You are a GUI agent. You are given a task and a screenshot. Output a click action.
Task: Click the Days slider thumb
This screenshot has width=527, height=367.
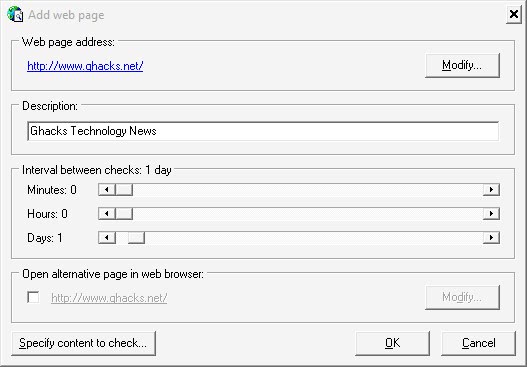coord(136,238)
